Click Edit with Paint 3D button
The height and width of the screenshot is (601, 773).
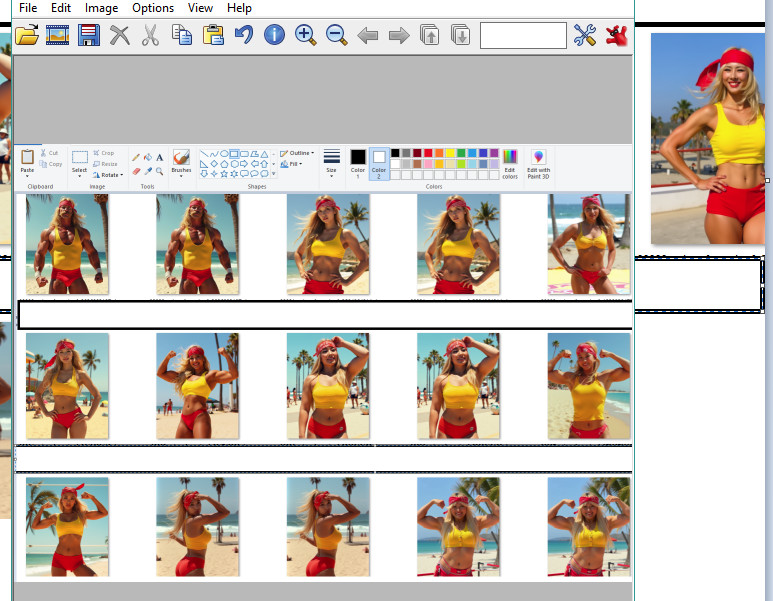538,164
